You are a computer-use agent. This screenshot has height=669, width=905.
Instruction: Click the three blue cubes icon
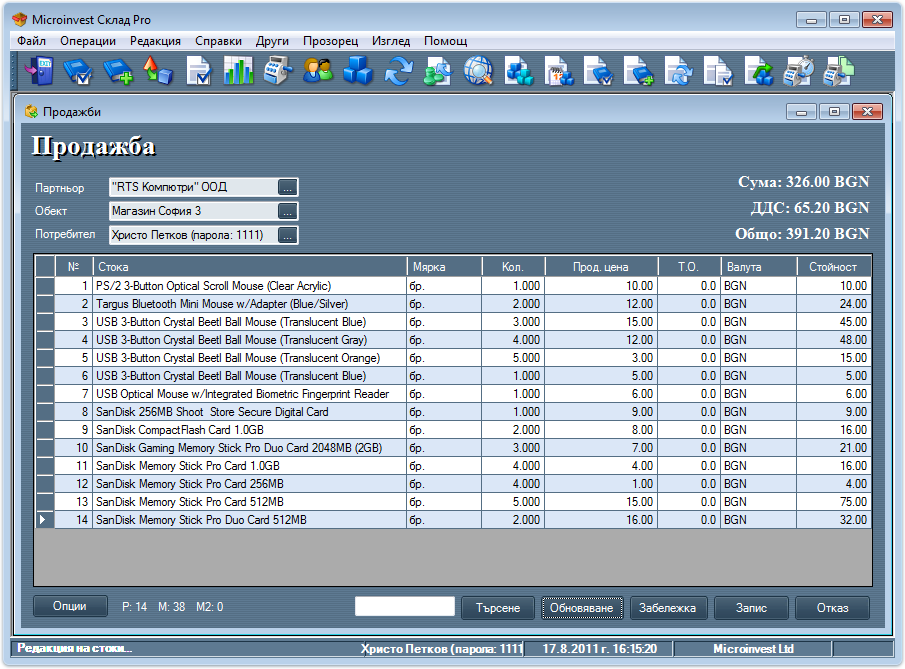[x=358, y=71]
